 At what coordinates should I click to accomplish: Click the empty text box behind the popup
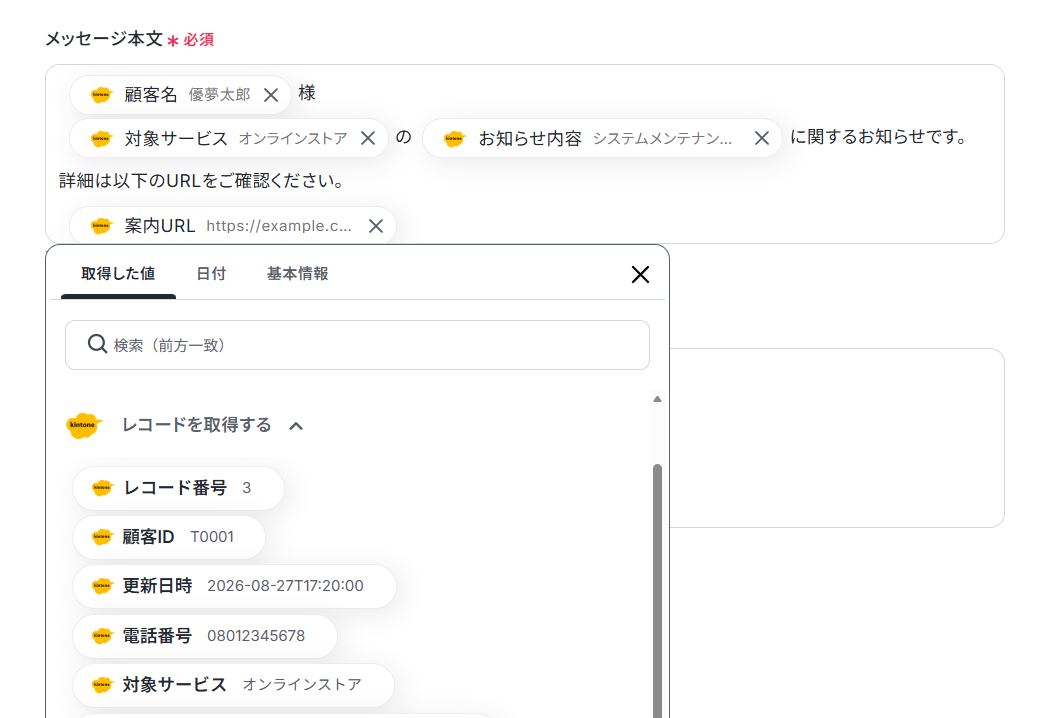[836, 437]
